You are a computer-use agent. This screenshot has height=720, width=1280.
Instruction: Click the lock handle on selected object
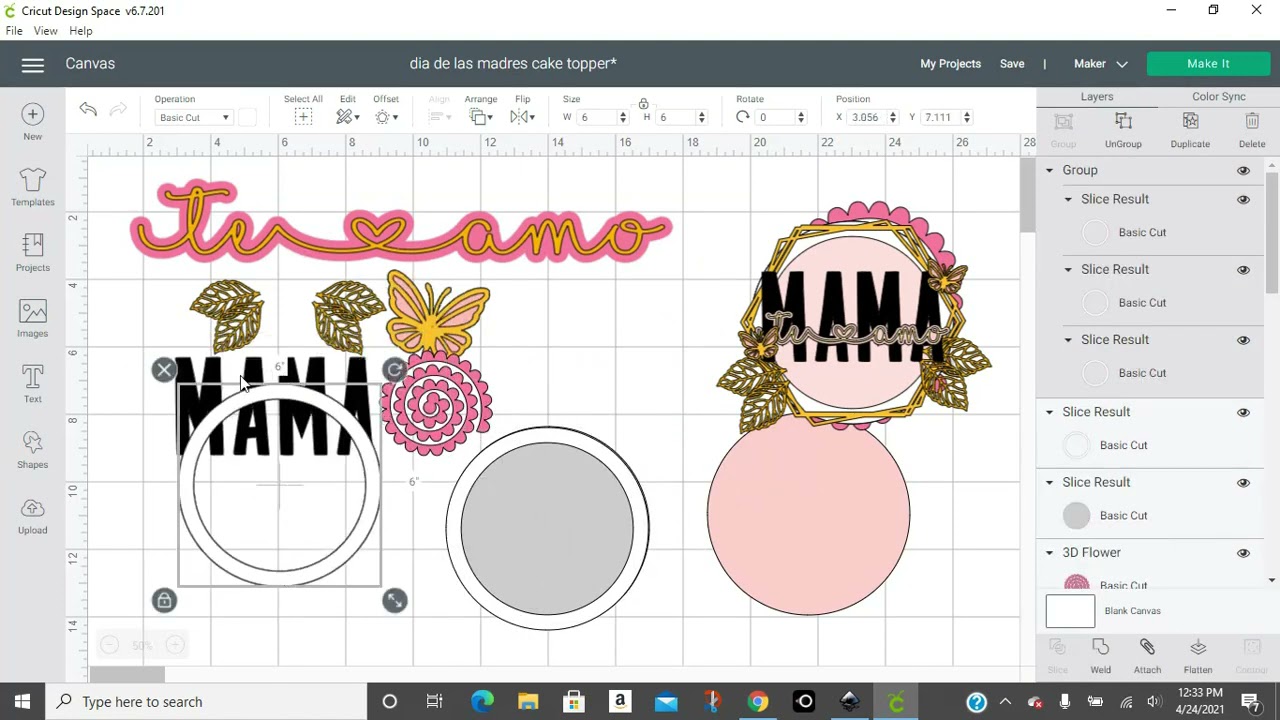[x=164, y=600]
